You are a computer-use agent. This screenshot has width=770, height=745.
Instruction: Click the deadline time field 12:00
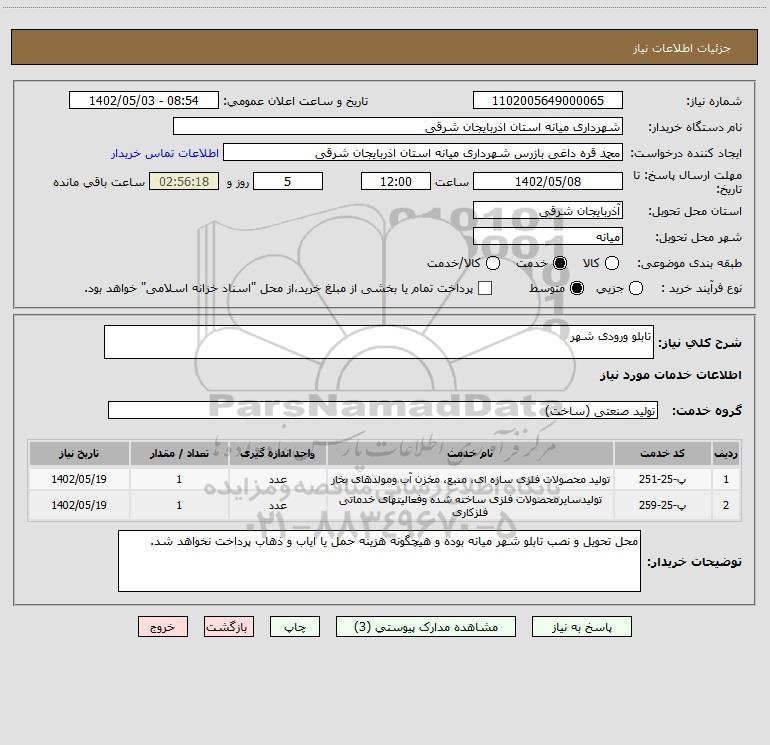point(396,181)
